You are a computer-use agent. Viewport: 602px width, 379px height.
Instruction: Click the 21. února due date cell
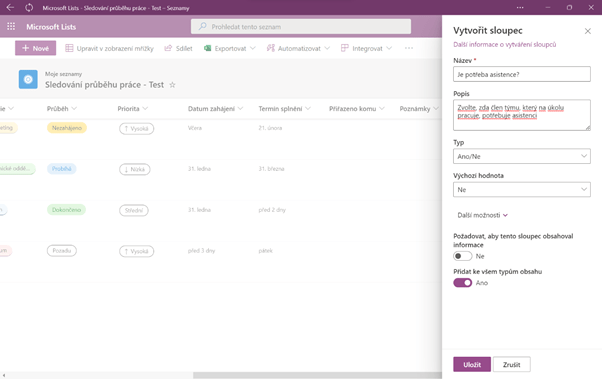(x=270, y=128)
